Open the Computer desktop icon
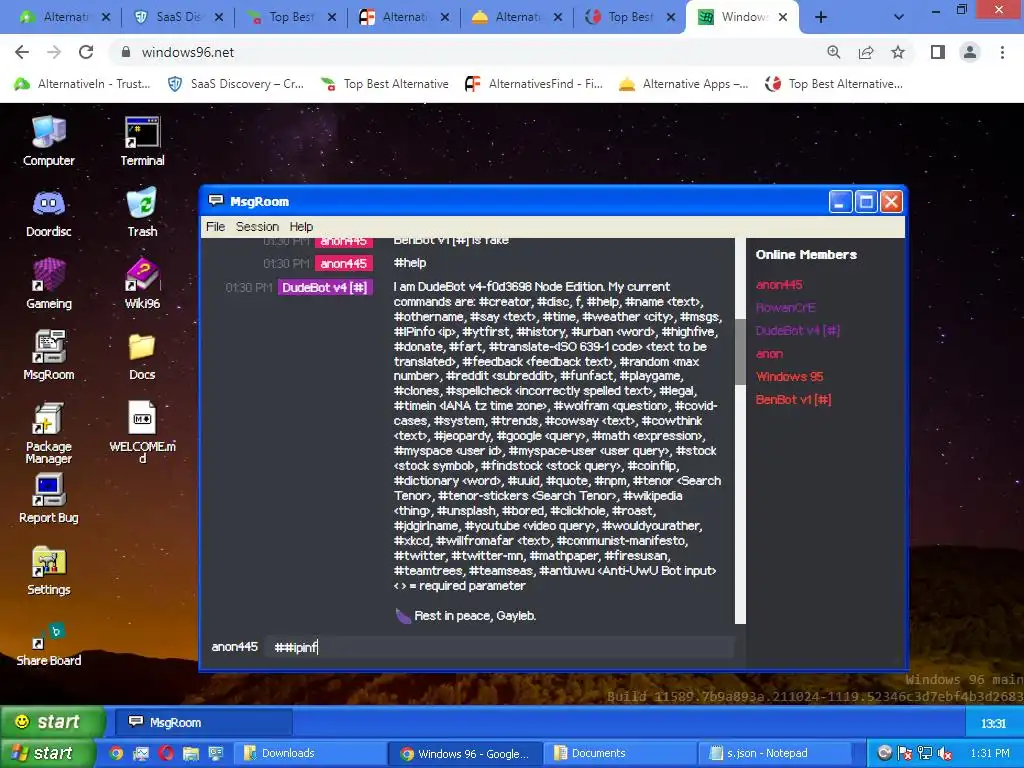Image resolution: width=1024 pixels, height=768 pixels. [48, 142]
